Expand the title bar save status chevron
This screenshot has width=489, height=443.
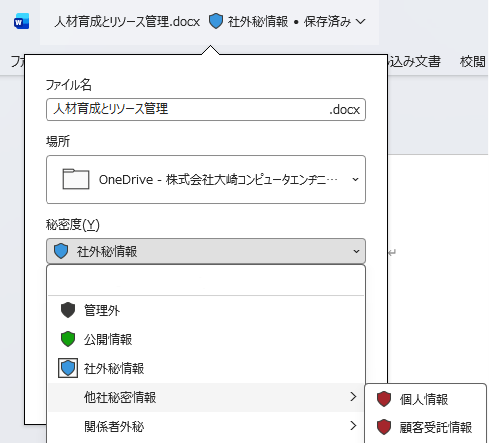pyautogui.click(x=360, y=22)
